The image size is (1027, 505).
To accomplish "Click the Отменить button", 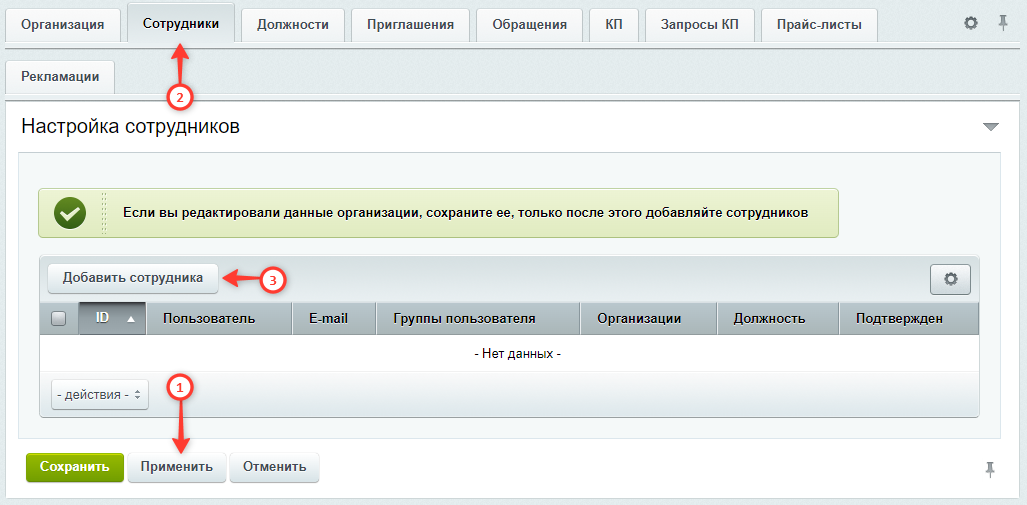I will pos(274,468).
